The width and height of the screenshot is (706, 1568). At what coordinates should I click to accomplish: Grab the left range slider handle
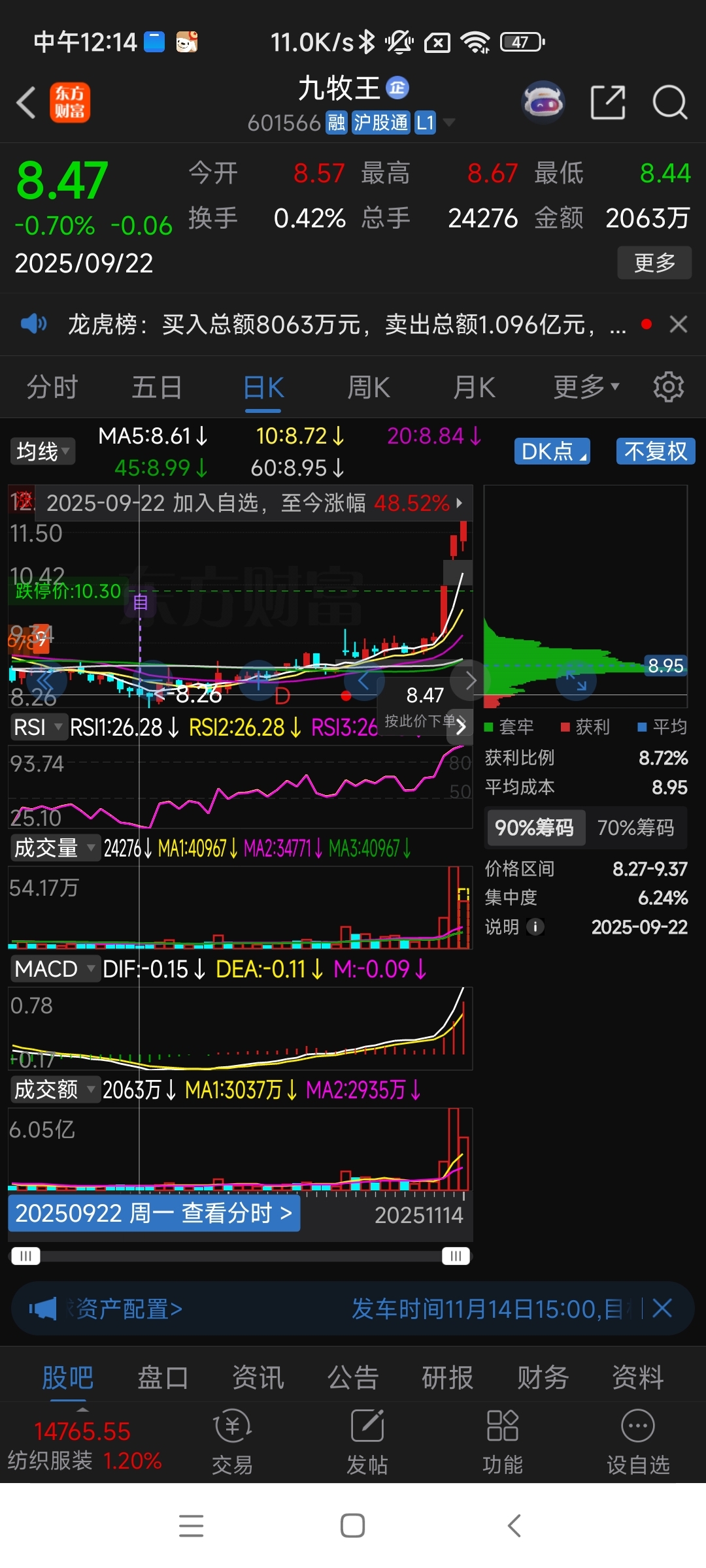[x=26, y=1256]
